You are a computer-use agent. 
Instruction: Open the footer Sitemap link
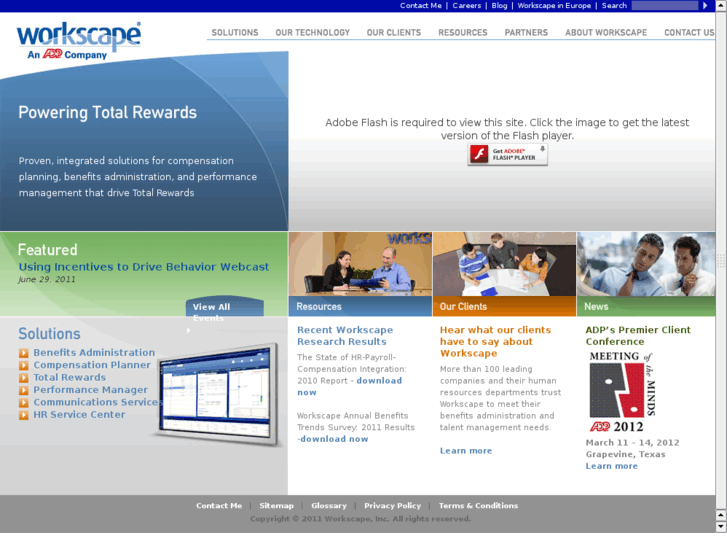click(x=276, y=506)
